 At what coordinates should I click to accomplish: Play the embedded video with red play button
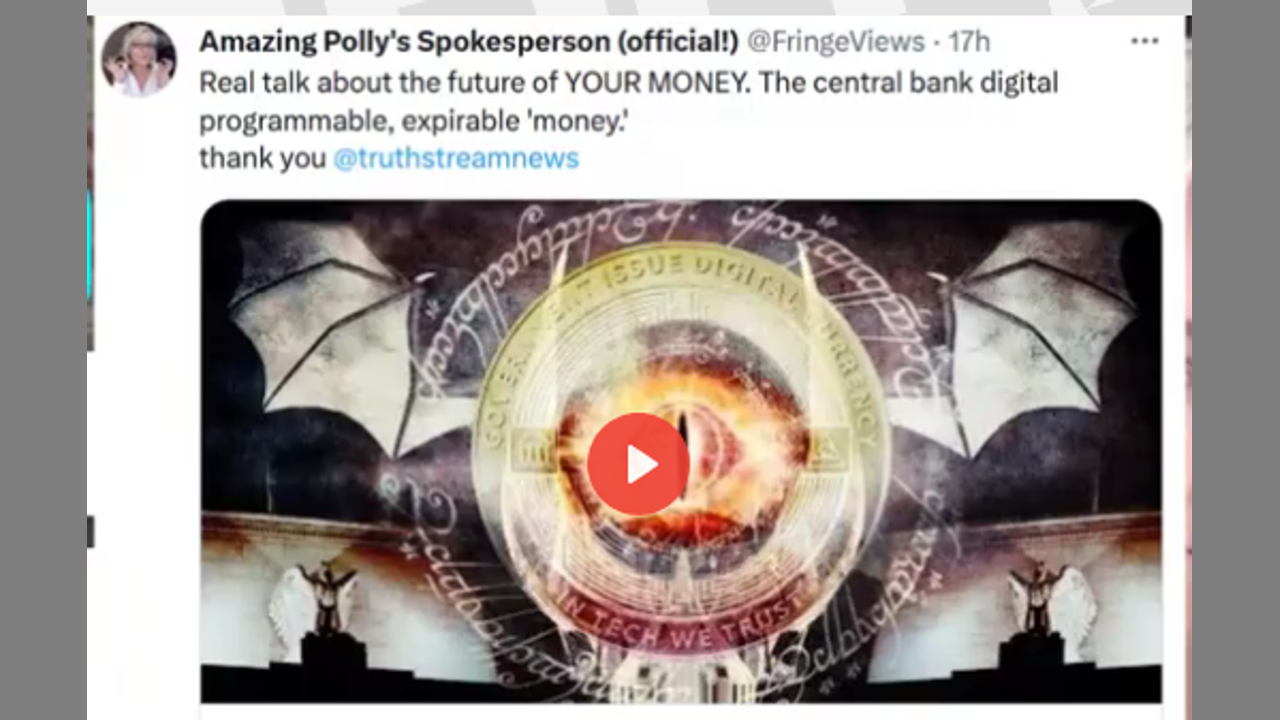pos(638,464)
